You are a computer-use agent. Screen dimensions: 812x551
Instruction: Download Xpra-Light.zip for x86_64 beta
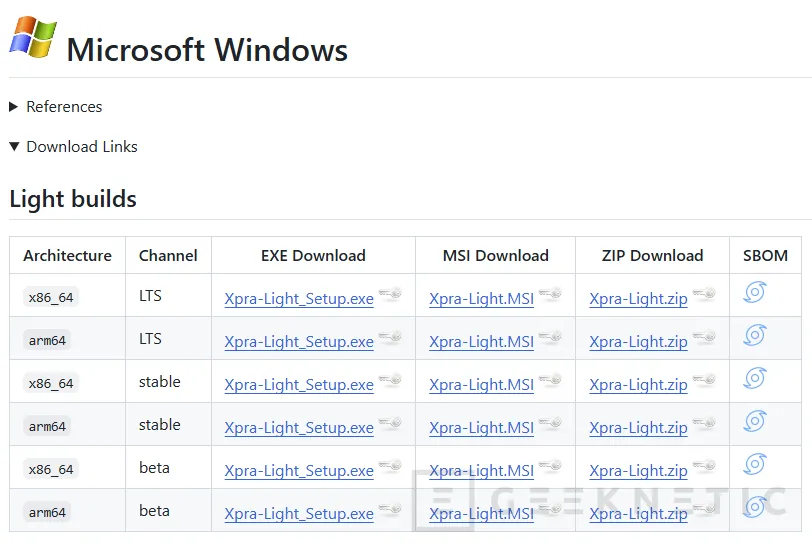coord(638,471)
